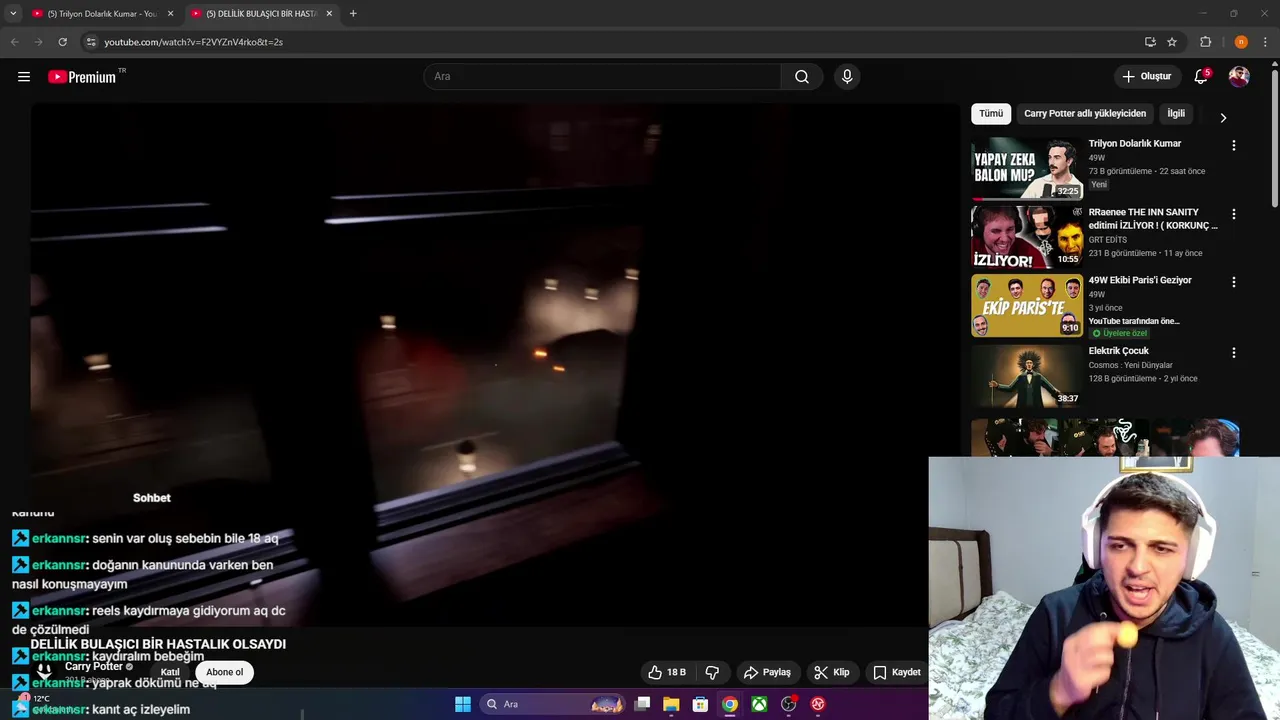Select the Tümü filter chip
The image size is (1280, 720).
point(991,114)
